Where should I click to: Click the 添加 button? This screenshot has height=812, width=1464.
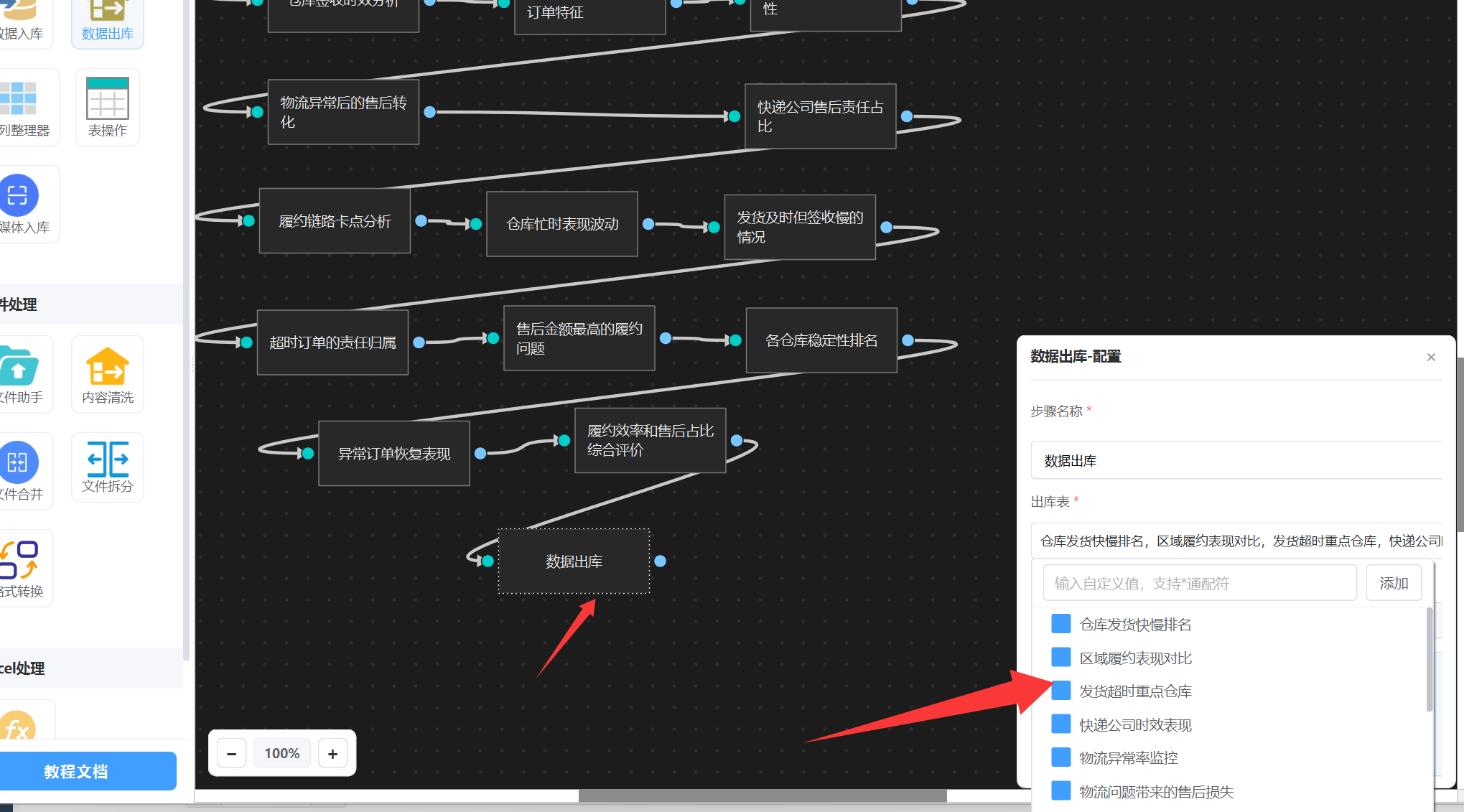pyautogui.click(x=1393, y=583)
